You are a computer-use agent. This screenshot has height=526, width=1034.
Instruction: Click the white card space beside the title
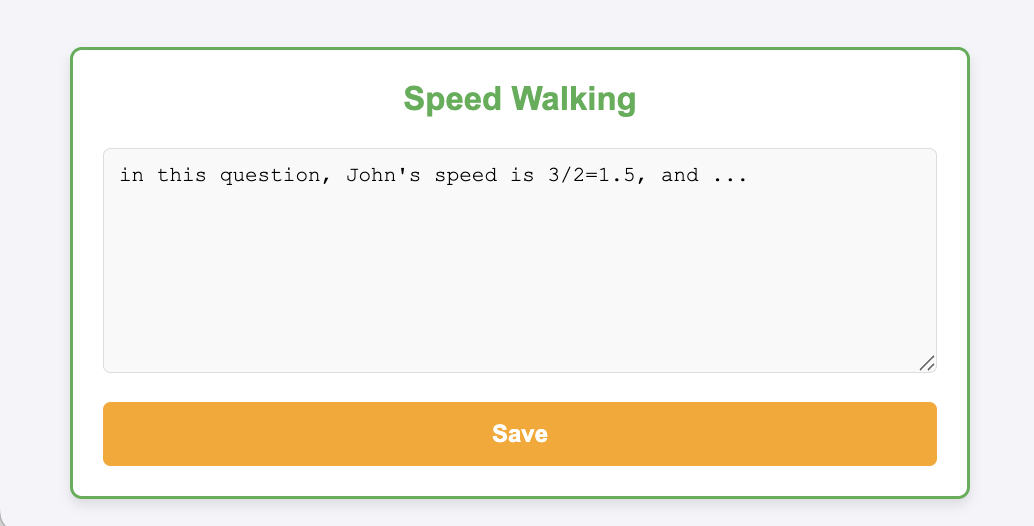click(x=800, y=99)
